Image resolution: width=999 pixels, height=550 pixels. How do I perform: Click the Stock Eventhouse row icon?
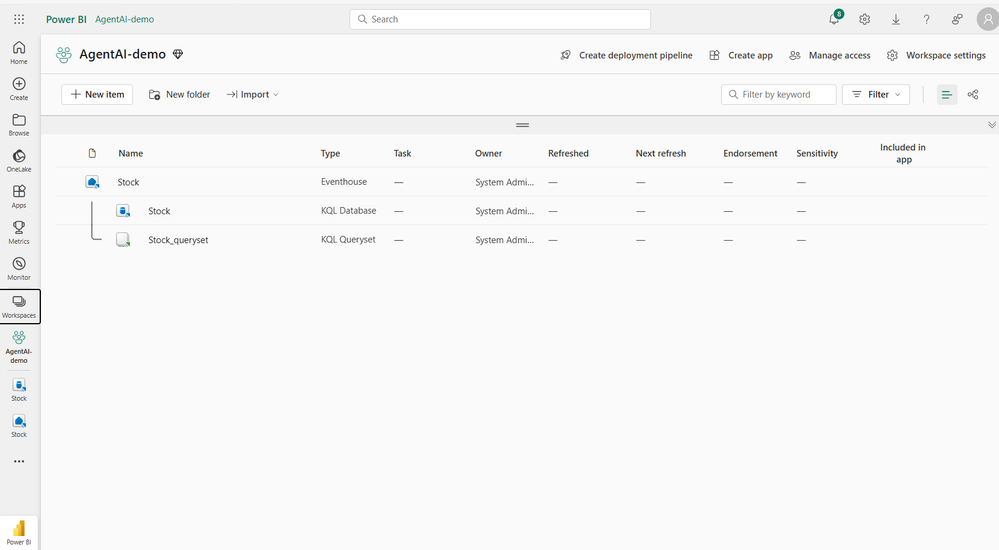coord(92,182)
